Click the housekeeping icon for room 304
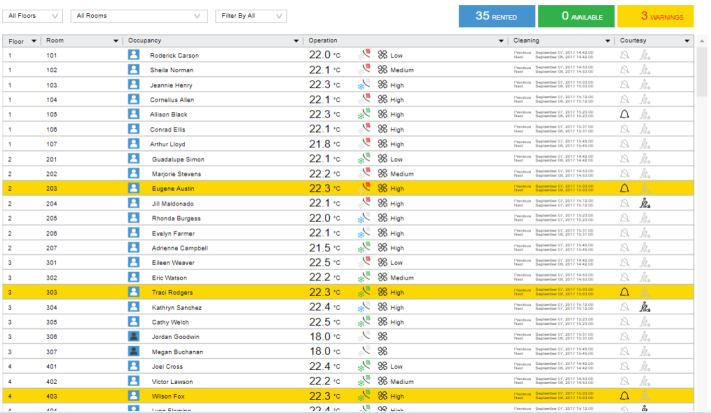711x413 pixels. click(x=645, y=307)
